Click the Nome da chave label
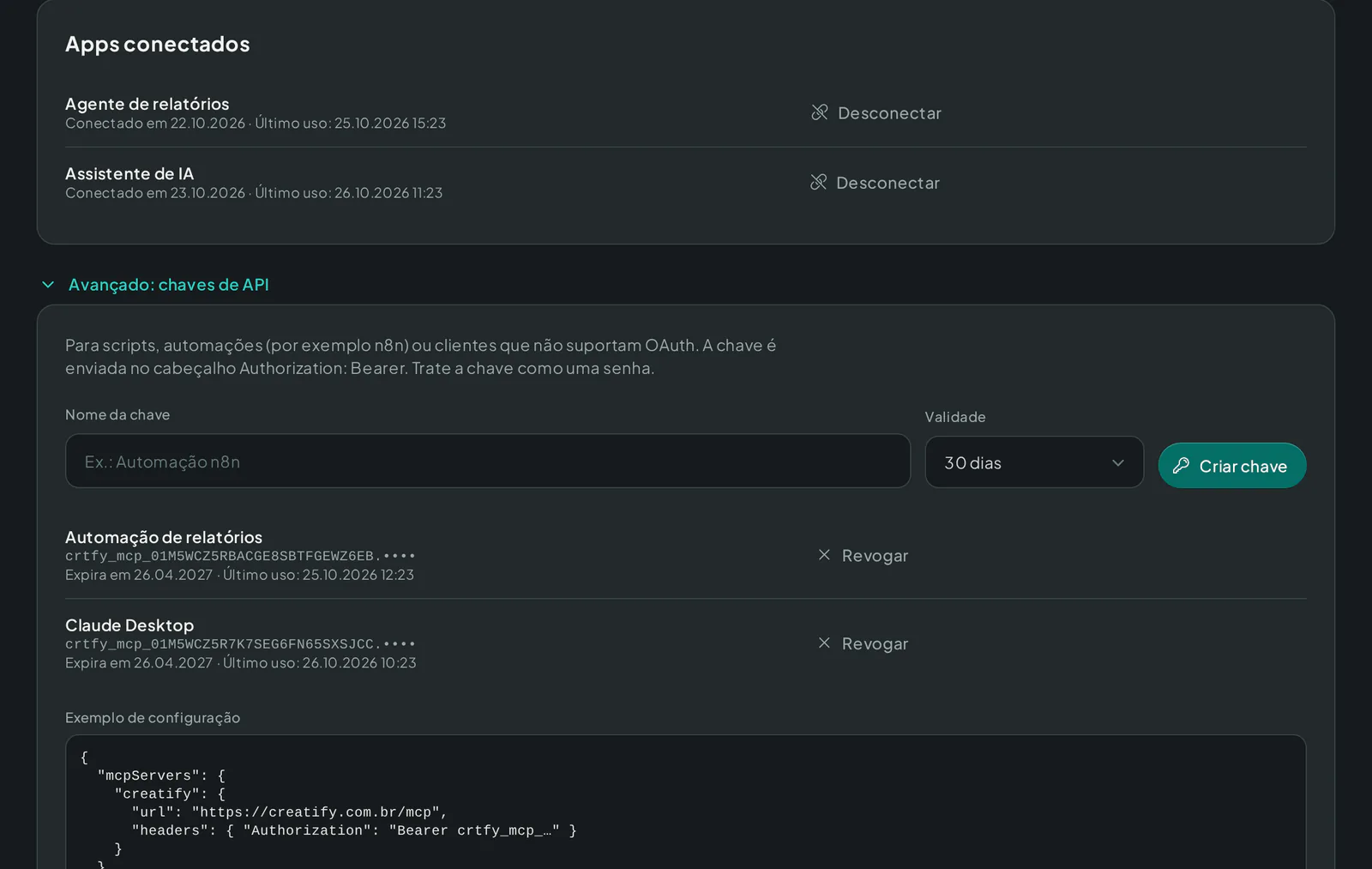This screenshot has height=869, width=1372. click(117, 414)
